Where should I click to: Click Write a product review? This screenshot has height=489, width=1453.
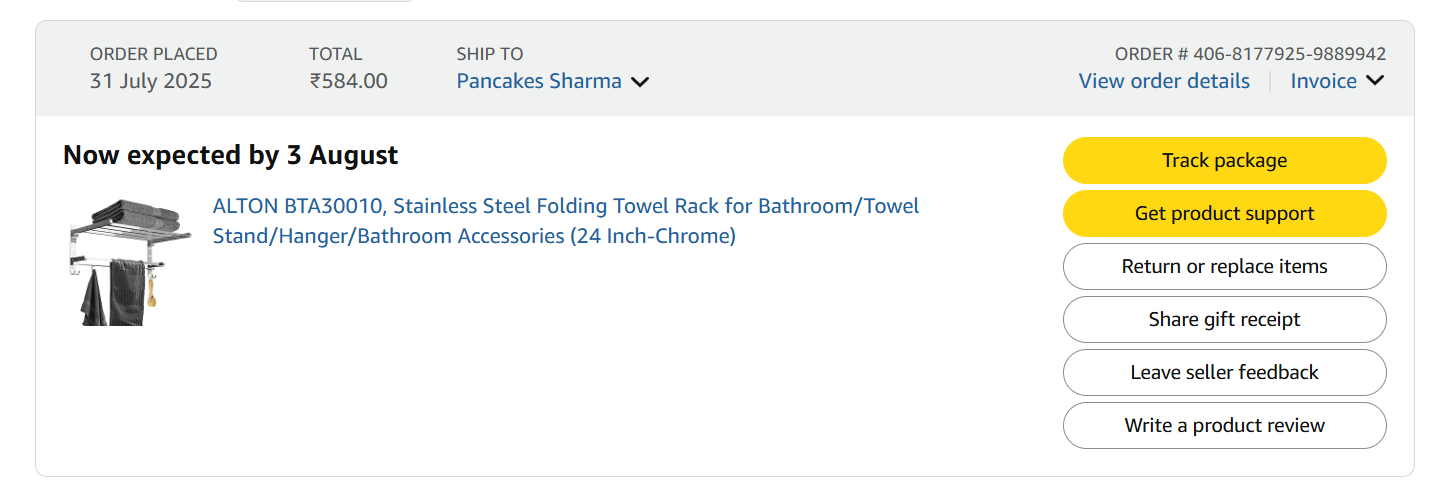(1224, 426)
